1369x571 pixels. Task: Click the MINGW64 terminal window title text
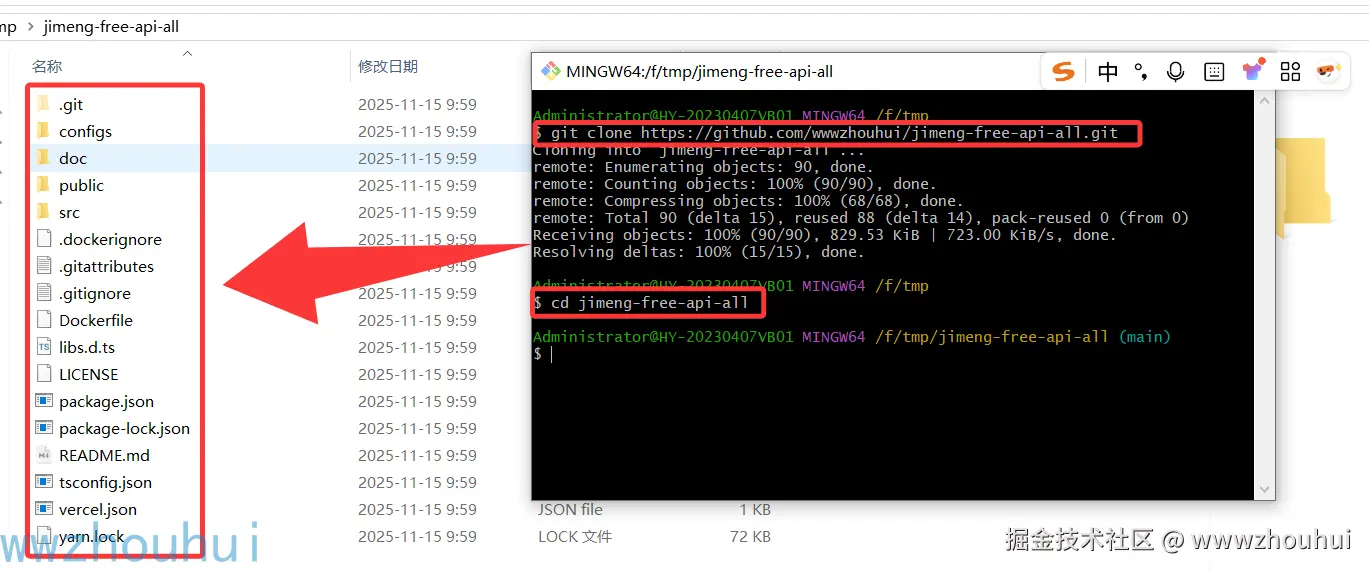pyautogui.click(x=700, y=71)
